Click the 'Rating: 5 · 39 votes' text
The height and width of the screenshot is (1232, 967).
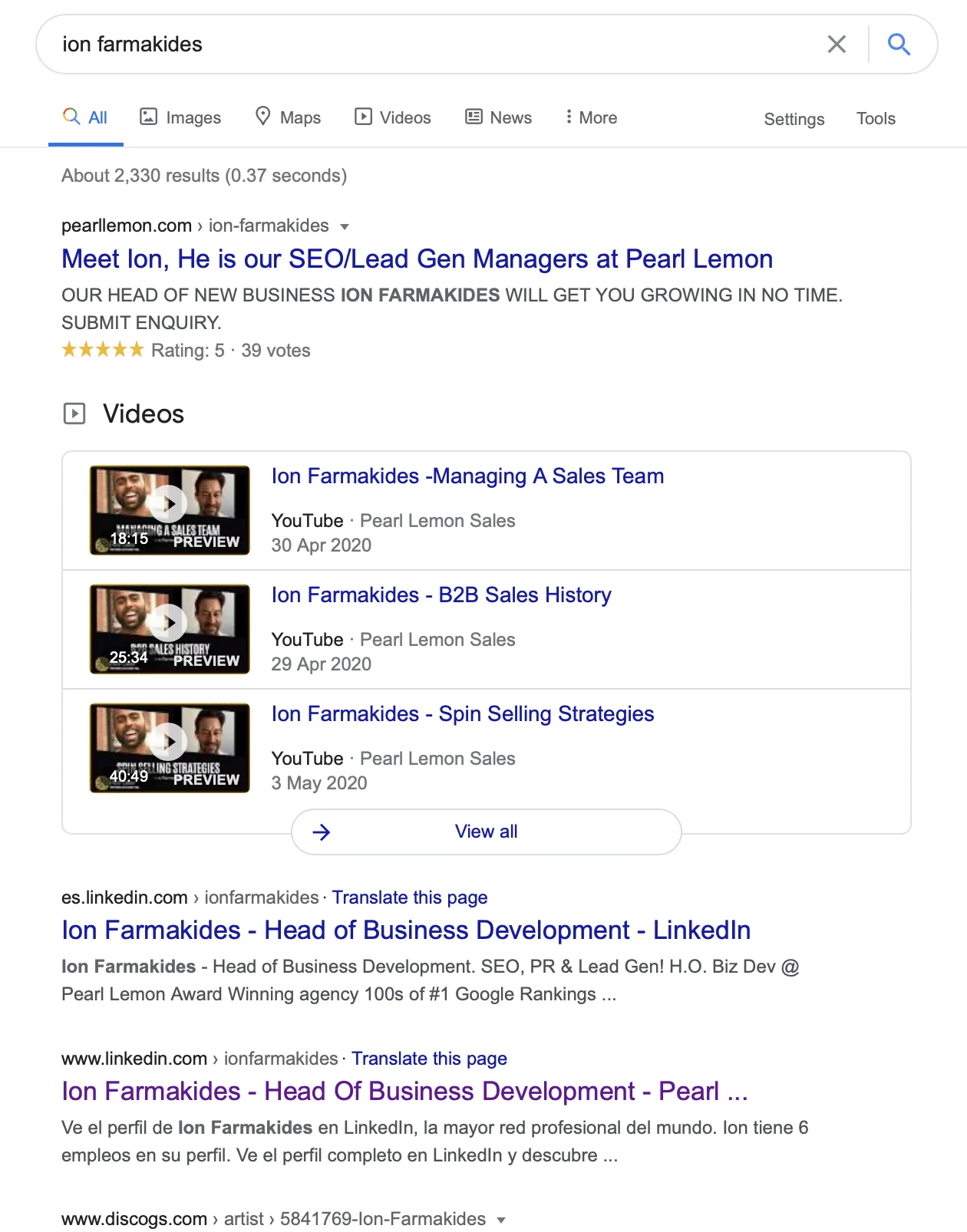pyautogui.click(x=231, y=351)
